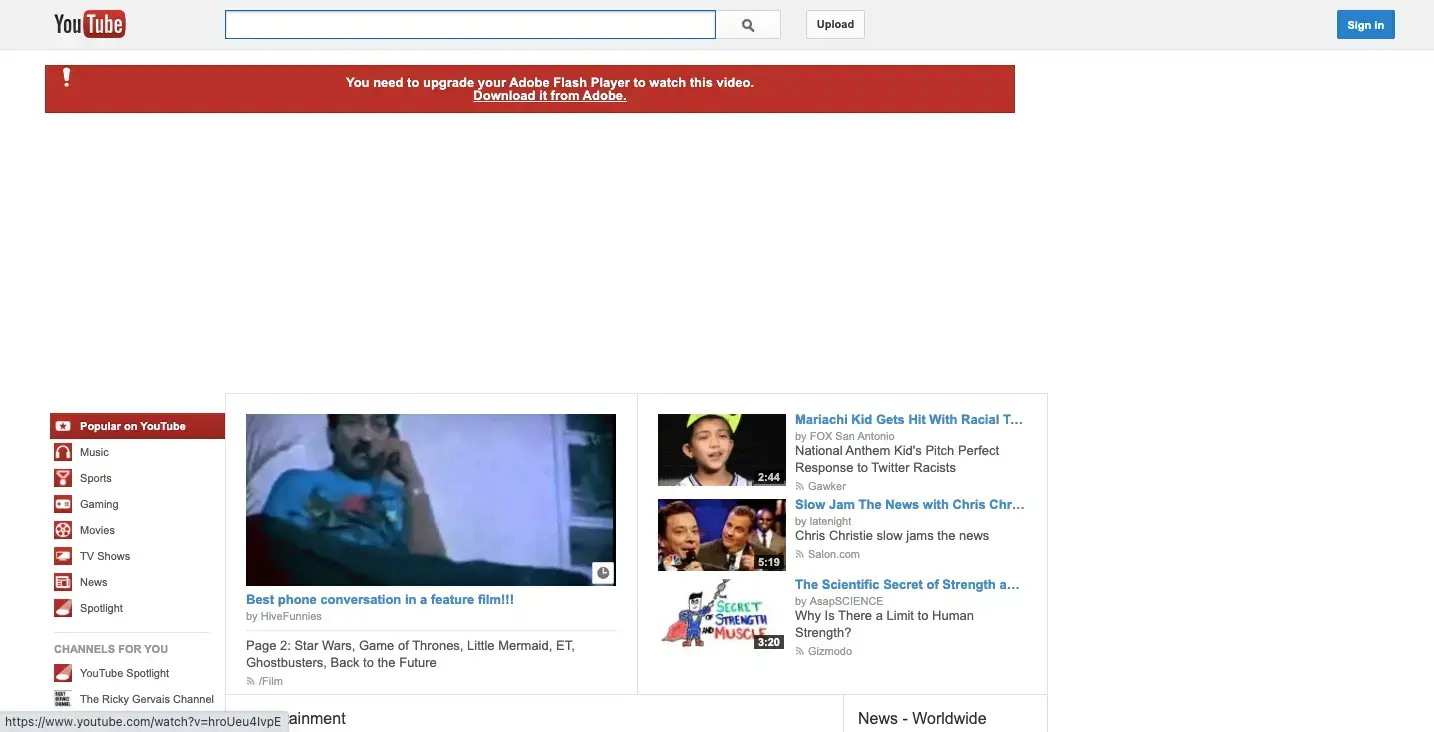Click the exclamation alert icon in red banner
The width and height of the screenshot is (1434, 732).
coord(67,78)
